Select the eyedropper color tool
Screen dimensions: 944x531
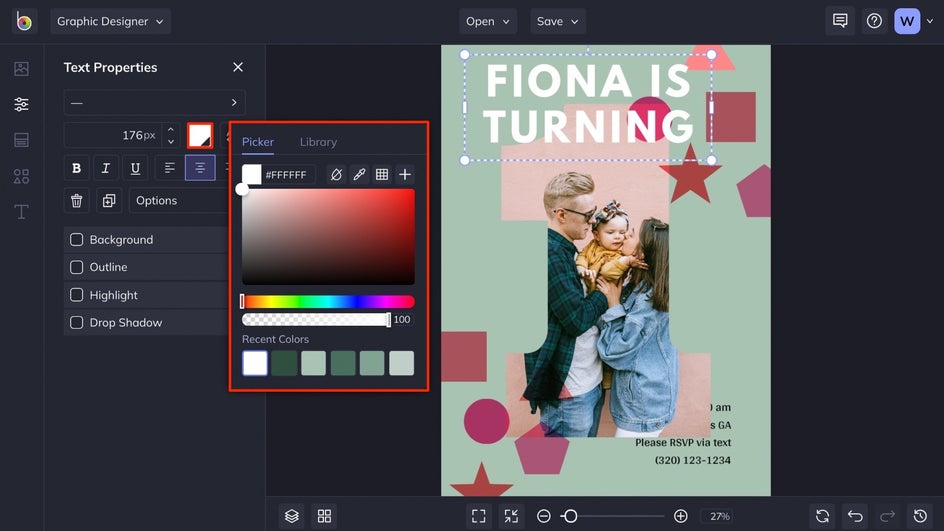[x=359, y=175]
